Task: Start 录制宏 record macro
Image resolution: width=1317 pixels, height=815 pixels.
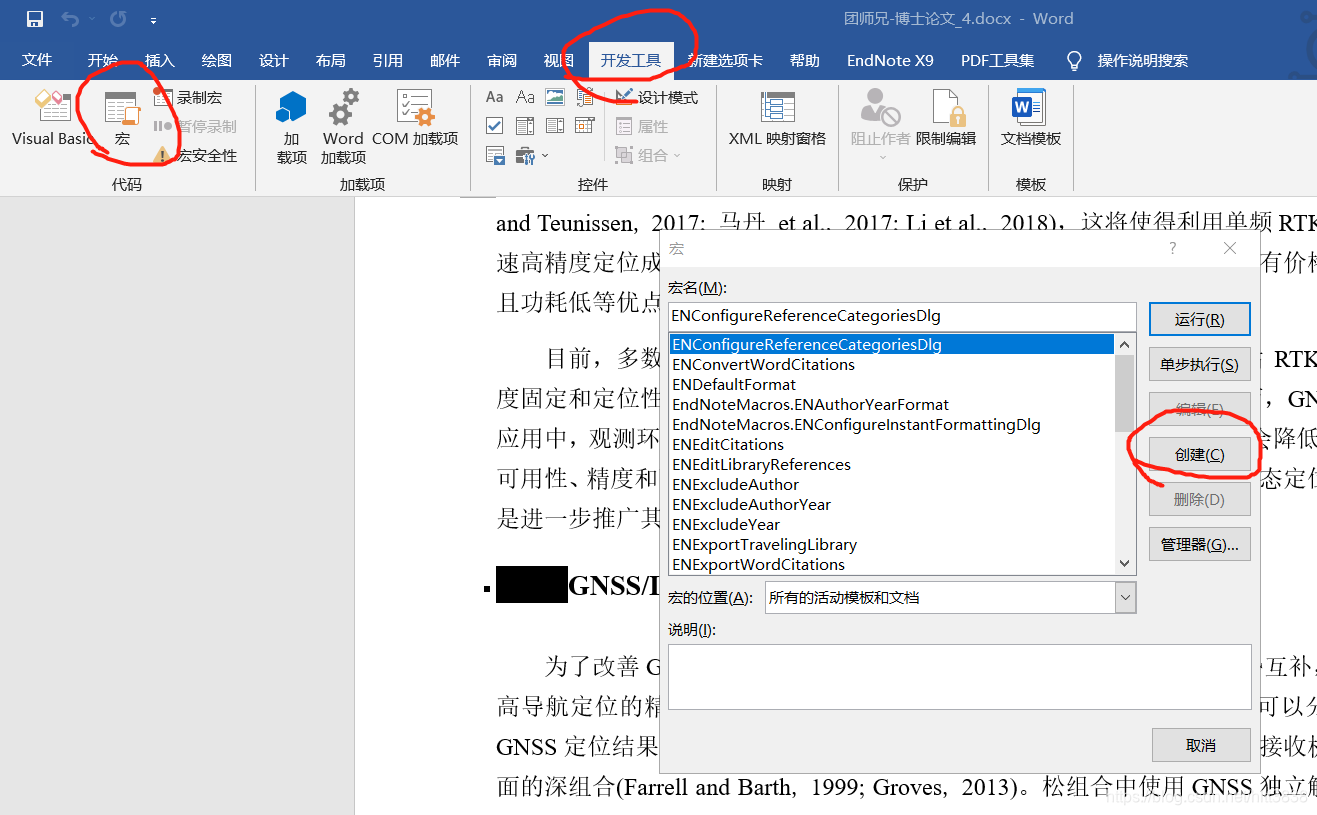Action: click(x=188, y=98)
